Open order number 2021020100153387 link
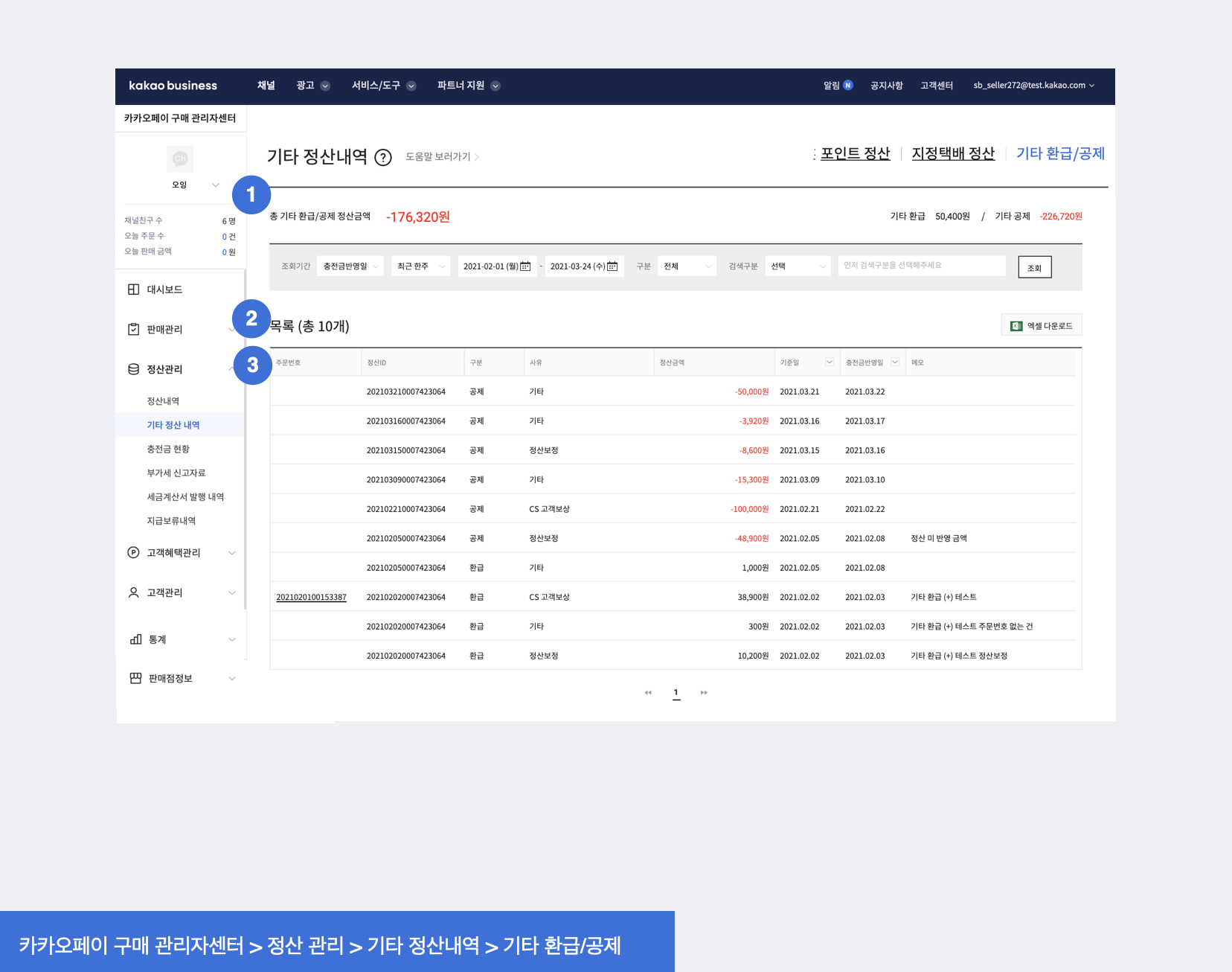This screenshot has height=972, width=1232. [x=312, y=597]
